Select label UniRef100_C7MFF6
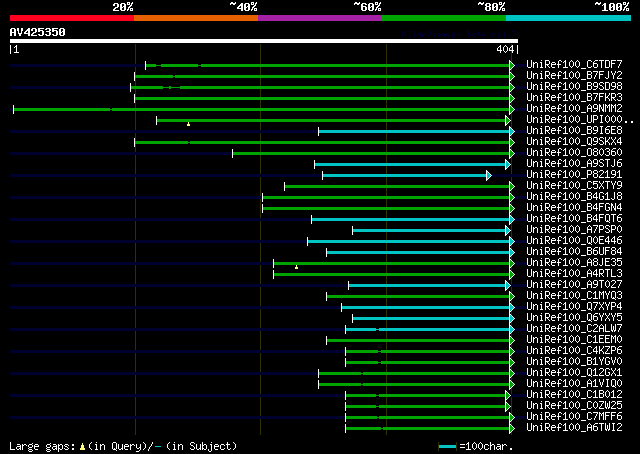The image size is (640, 454). point(574,417)
